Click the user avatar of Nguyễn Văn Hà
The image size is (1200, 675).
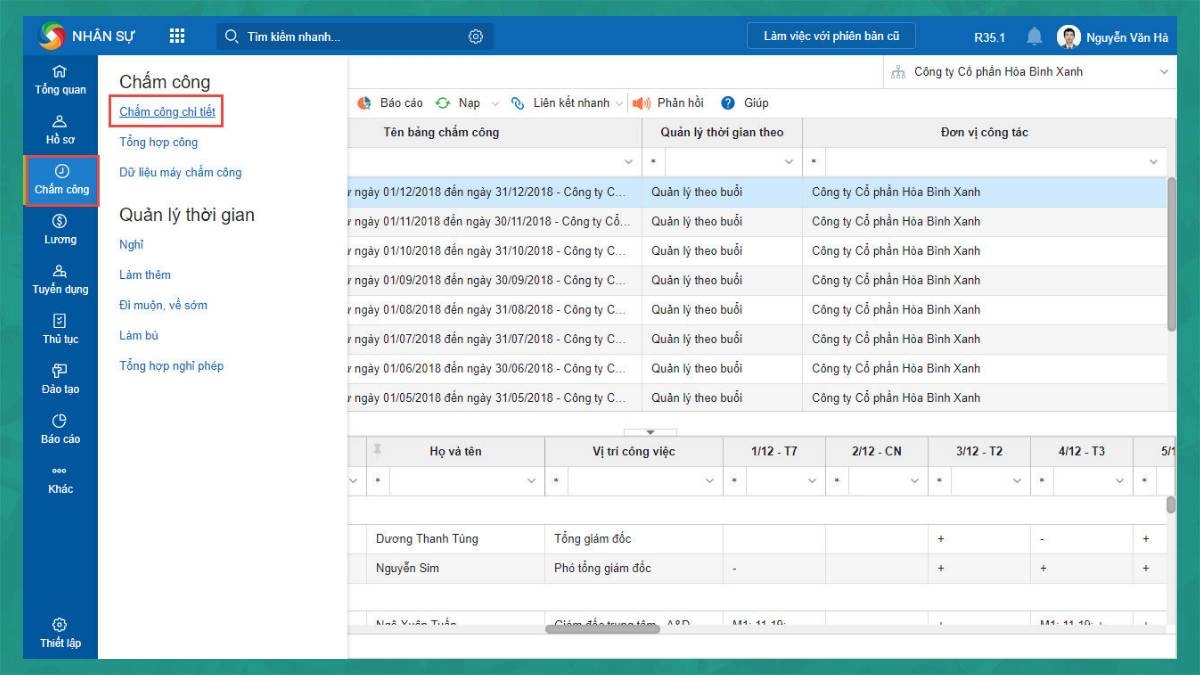coord(1069,36)
